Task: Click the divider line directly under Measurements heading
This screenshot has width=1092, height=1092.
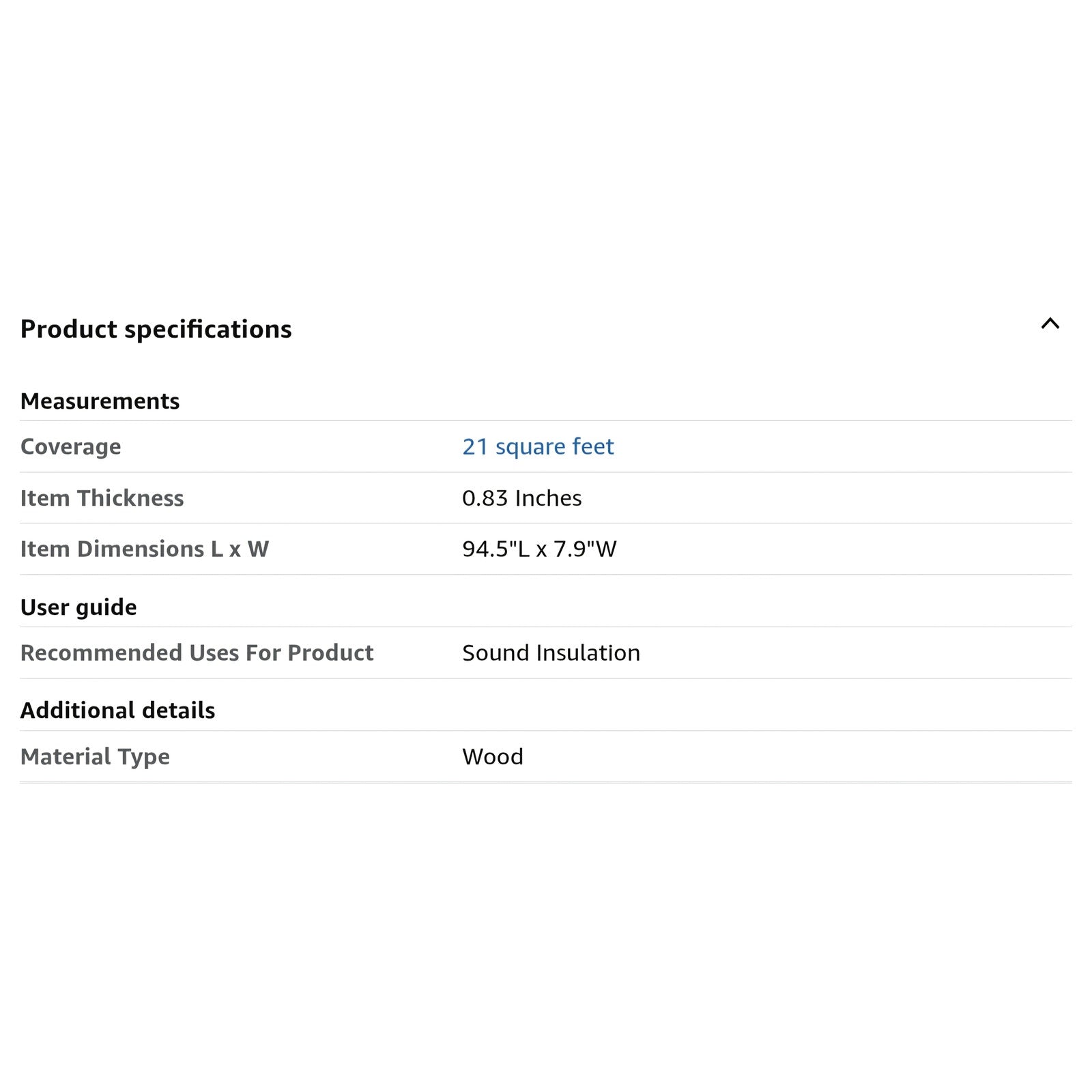Action: [x=546, y=420]
